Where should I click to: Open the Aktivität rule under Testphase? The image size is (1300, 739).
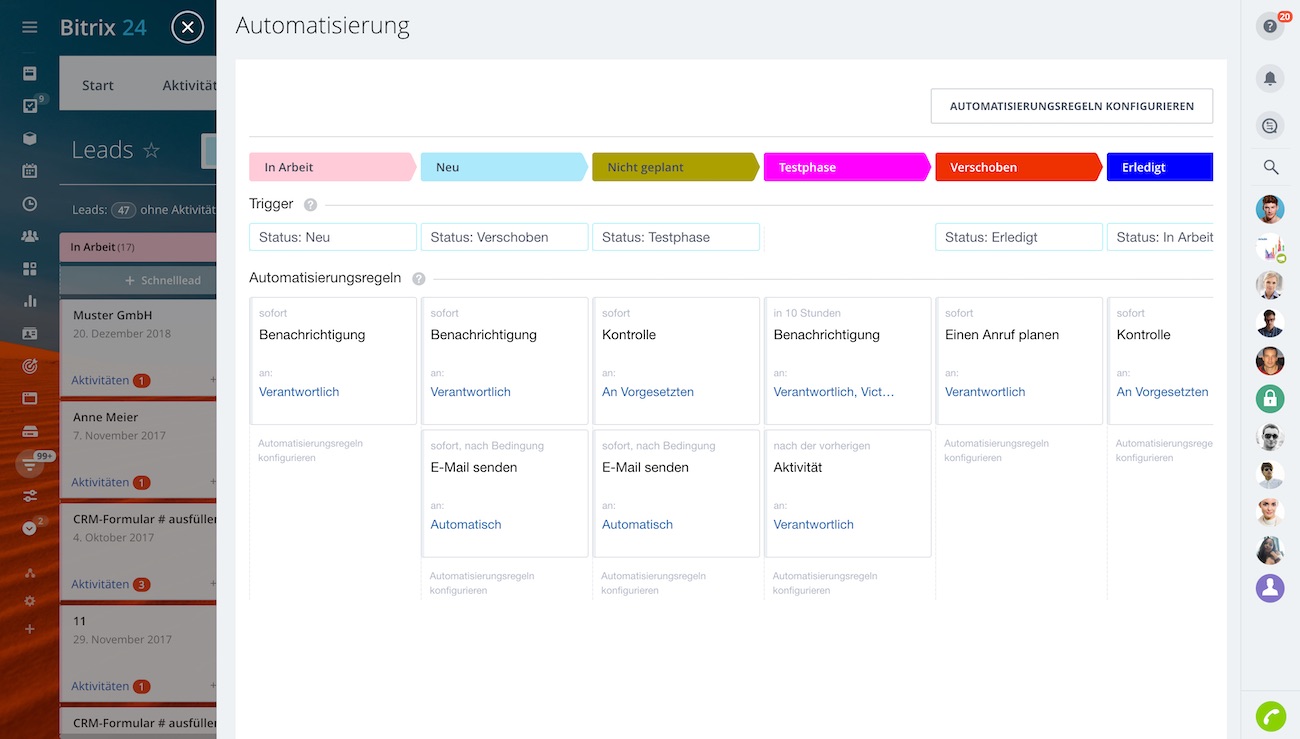click(x=848, y=493)
